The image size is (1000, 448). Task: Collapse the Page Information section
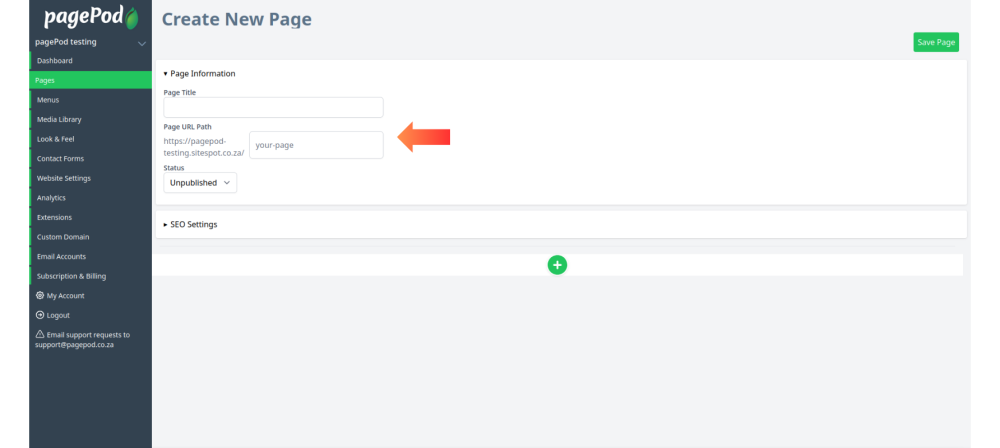click(x=200, y=73)
